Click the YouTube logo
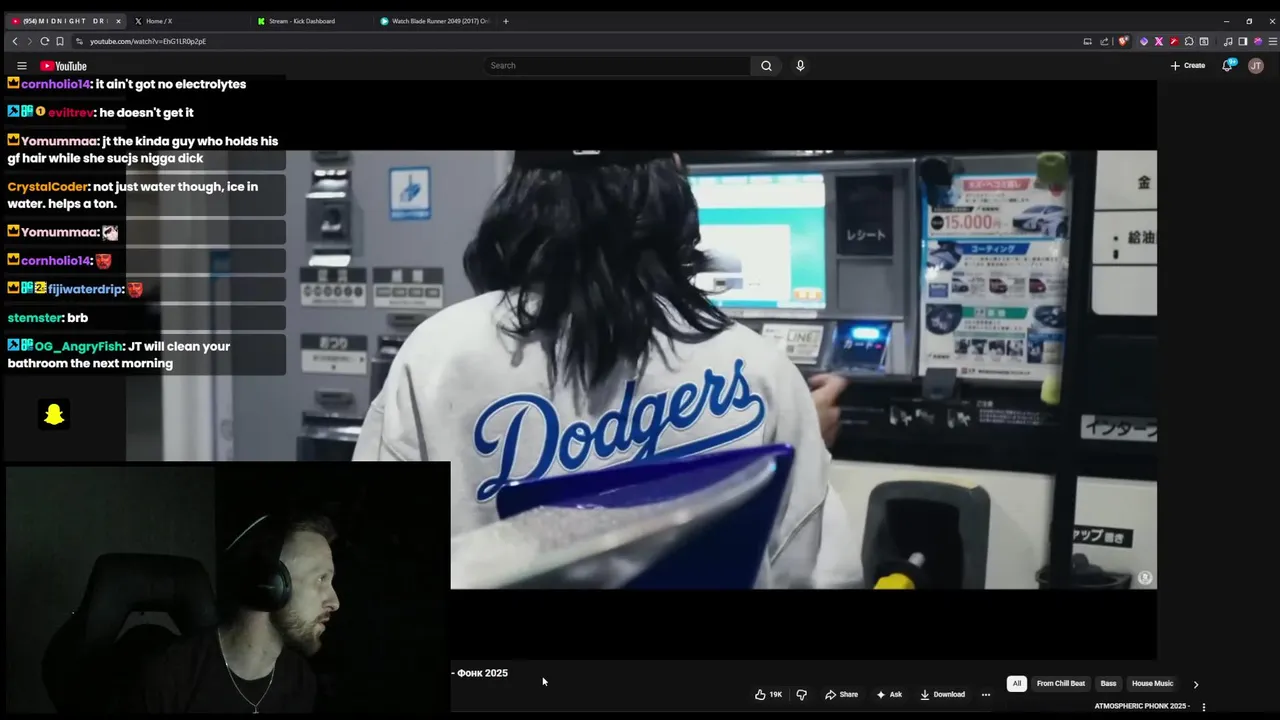The height and width of the screenshot is (720, 1280). click(x=64, y=66)
